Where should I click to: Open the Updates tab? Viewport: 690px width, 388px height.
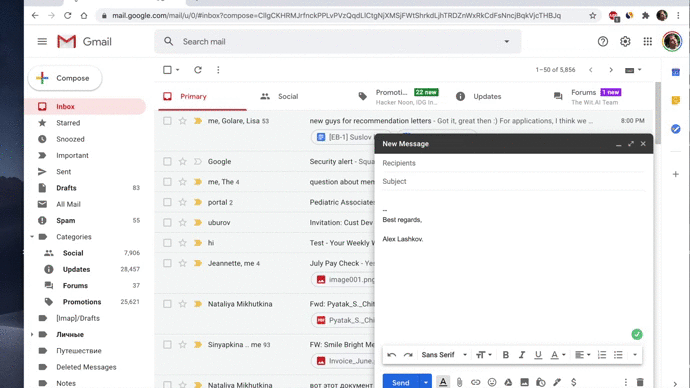478,96
